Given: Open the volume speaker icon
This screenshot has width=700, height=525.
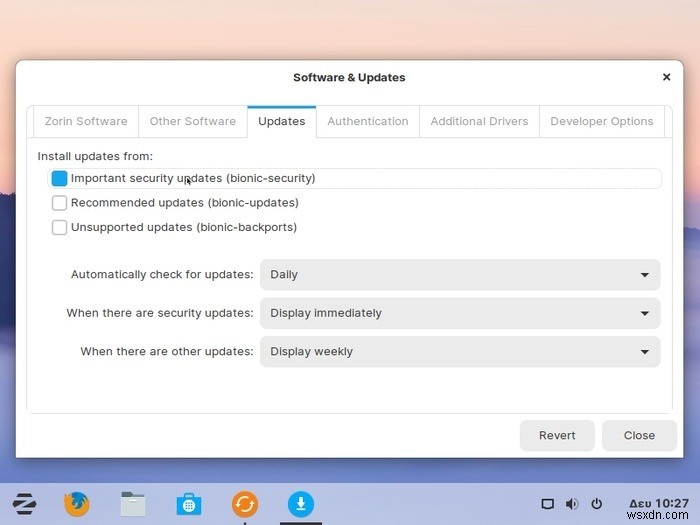Looking at the screenshot, I should pyautogui.click(x=572, y=504).
